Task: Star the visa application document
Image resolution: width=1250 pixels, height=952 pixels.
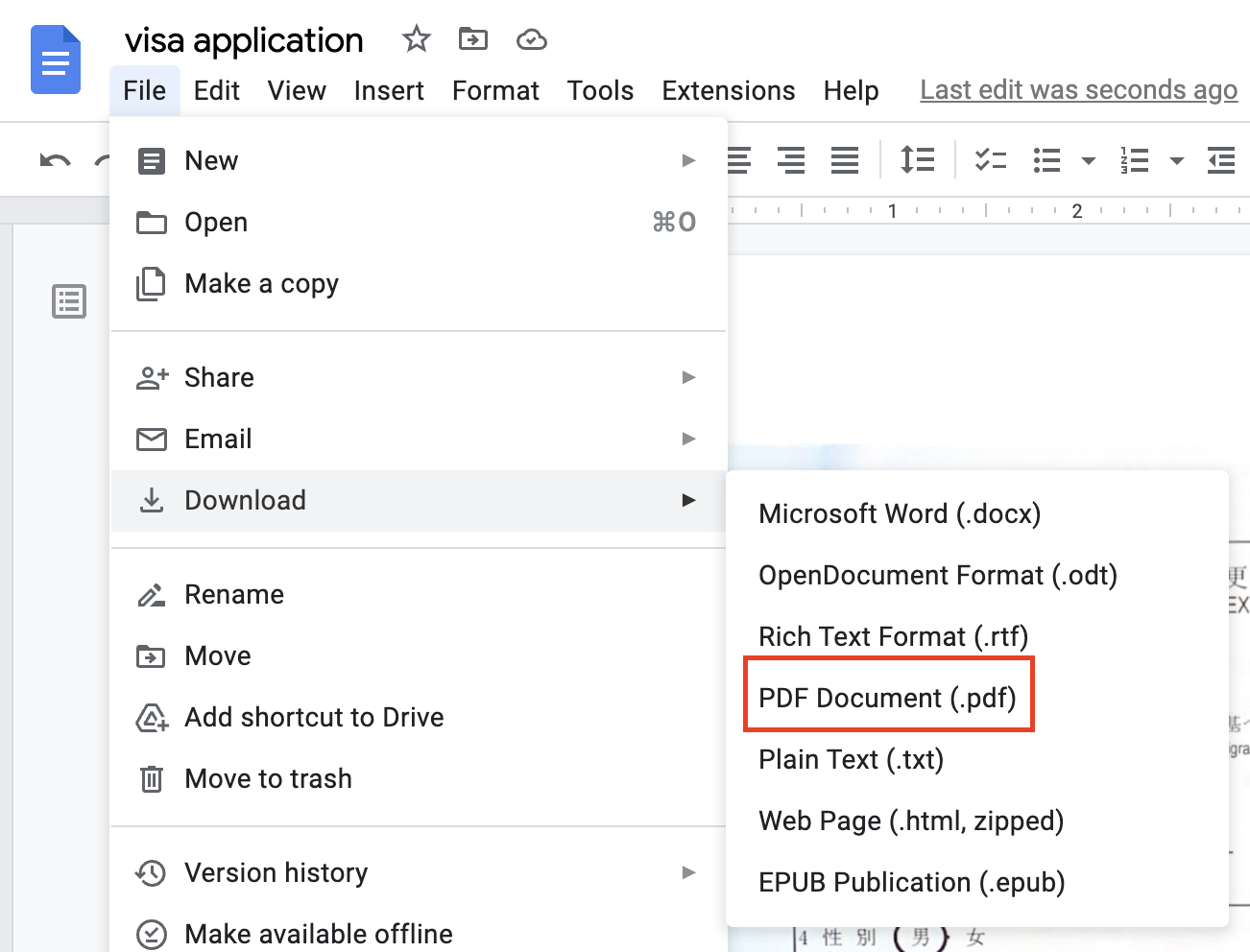Action: tap(416, 39)
